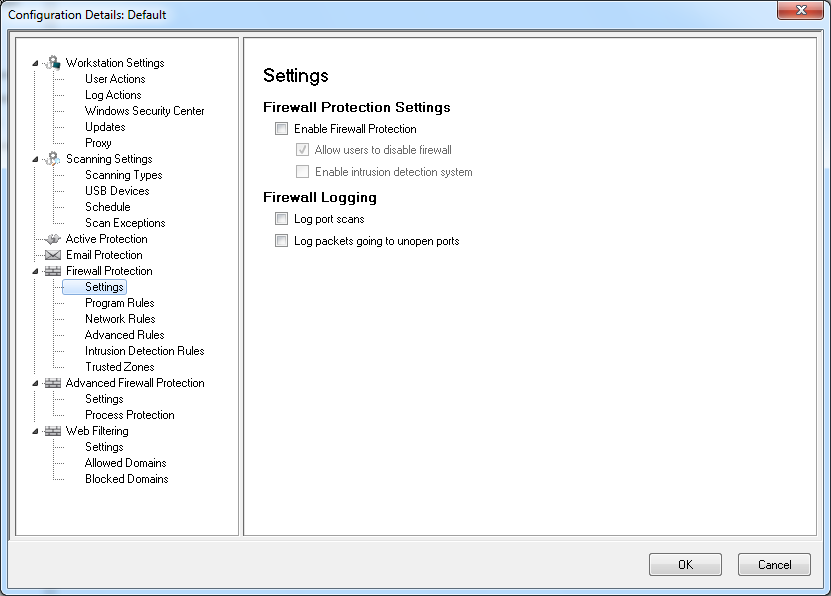Click the Firewall Protection brick wall icon
Screen dimensions: 831x596
point(53,271)
